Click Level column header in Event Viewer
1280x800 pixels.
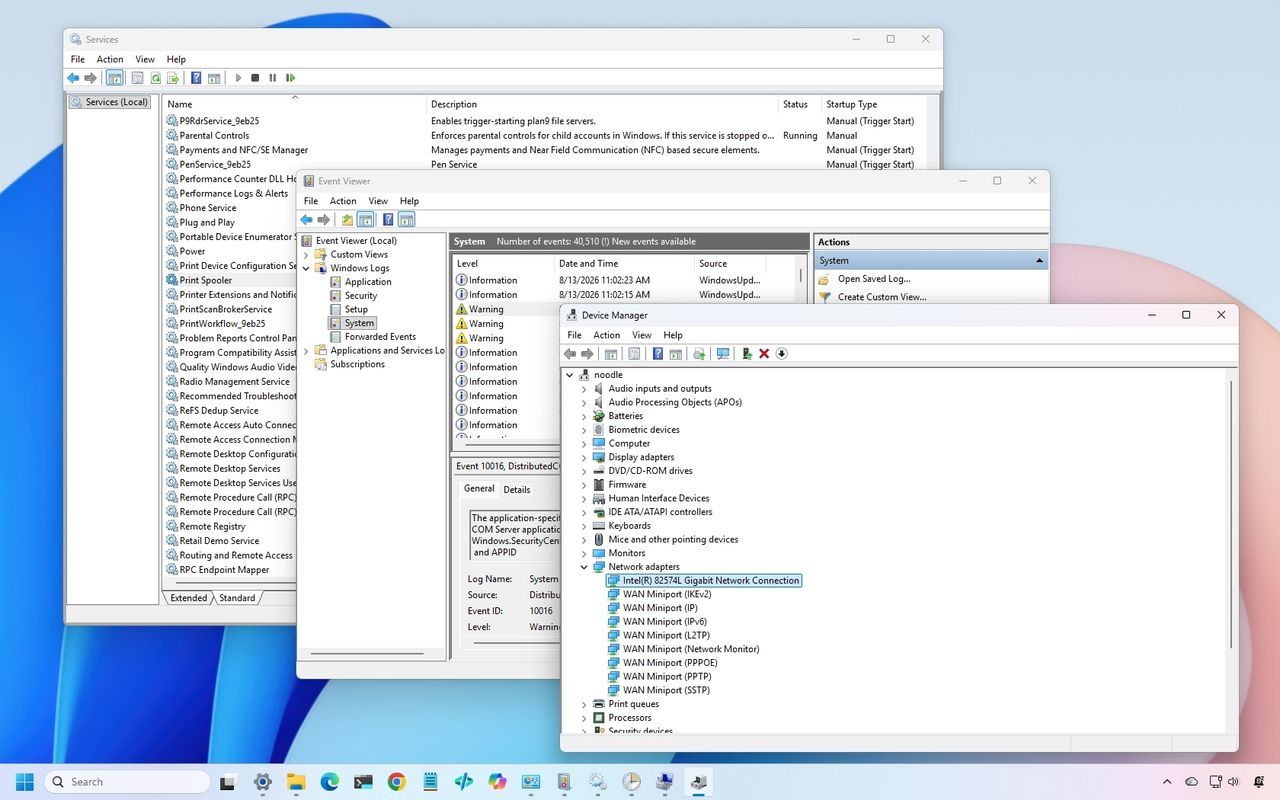[x=503, y=264]
